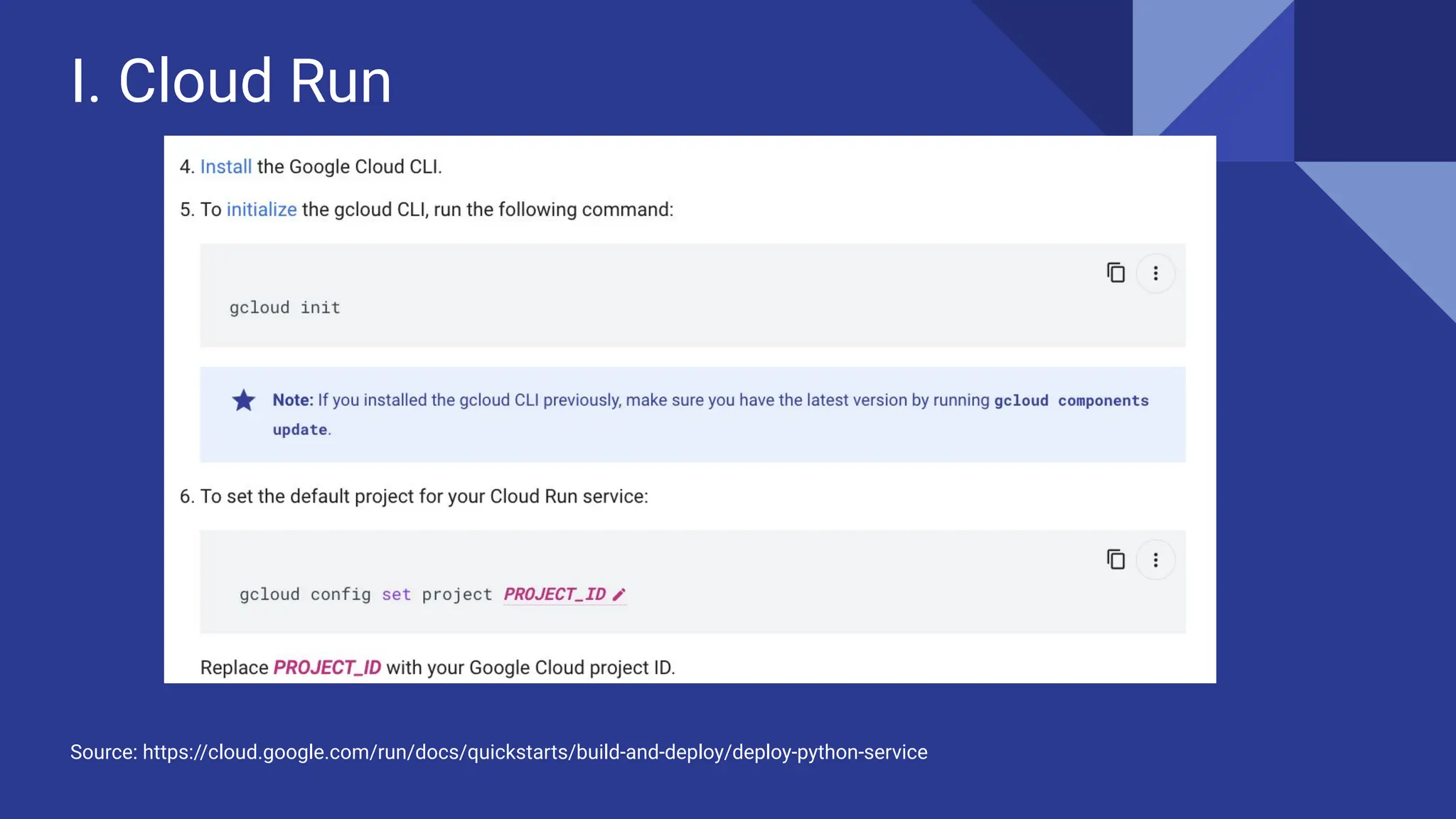Click the 'update' word in the note

[300, 429]
